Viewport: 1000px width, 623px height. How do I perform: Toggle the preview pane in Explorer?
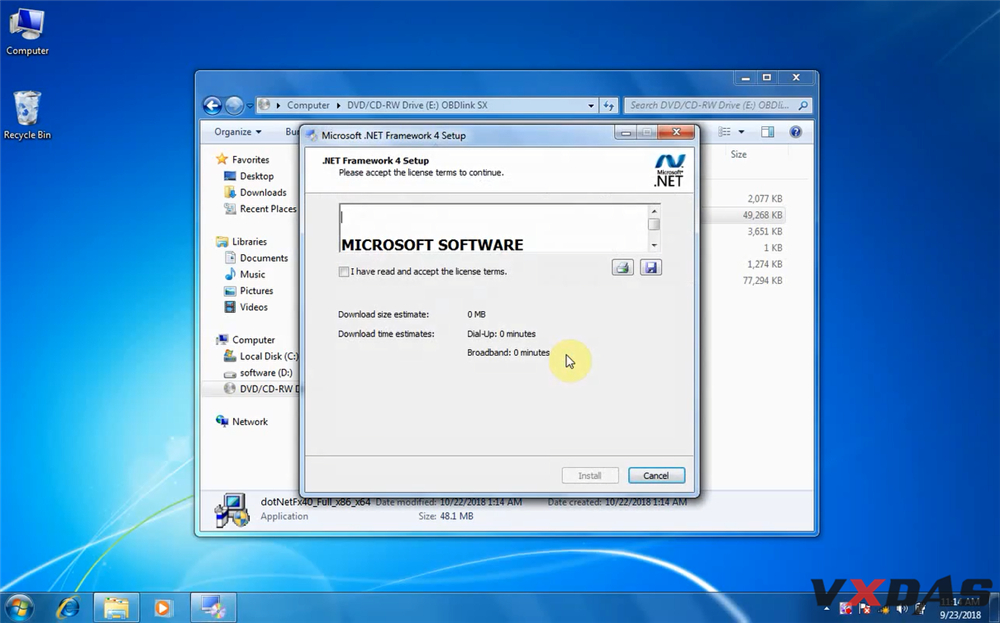pos(767,132)
